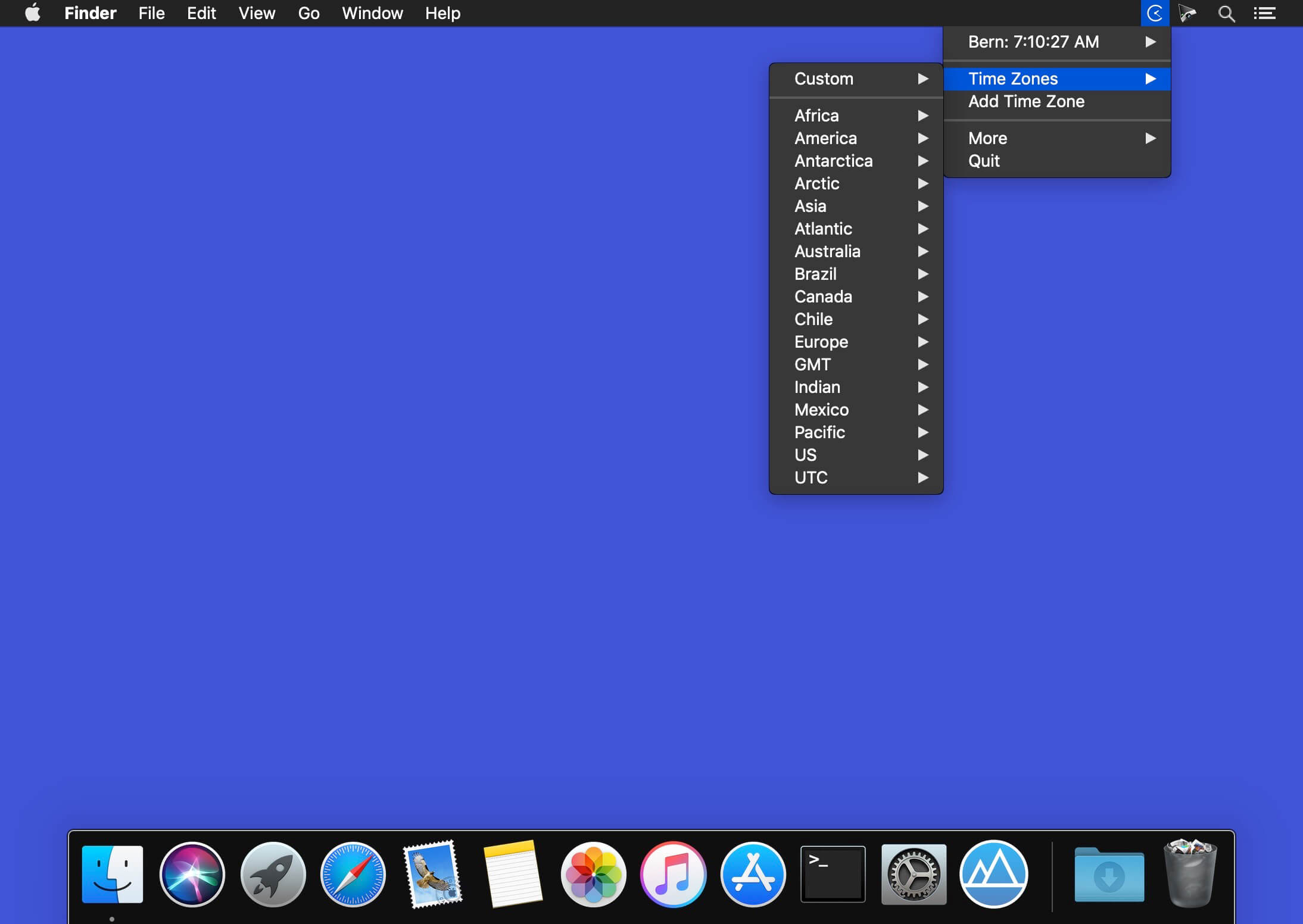Select Add Time Zone menu item
The image size is (1303, 924).
(1026, 101)
